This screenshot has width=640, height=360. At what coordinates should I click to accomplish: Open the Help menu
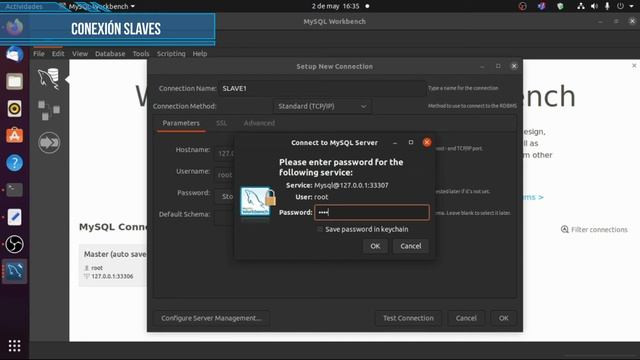(200, 53)
